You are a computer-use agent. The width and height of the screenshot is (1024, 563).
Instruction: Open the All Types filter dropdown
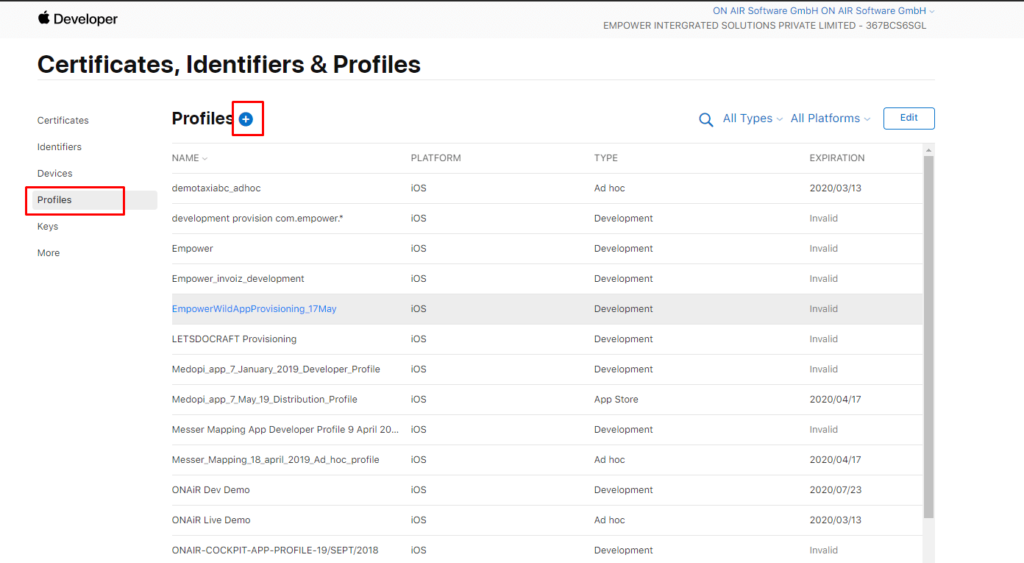[x=752, y=118]
